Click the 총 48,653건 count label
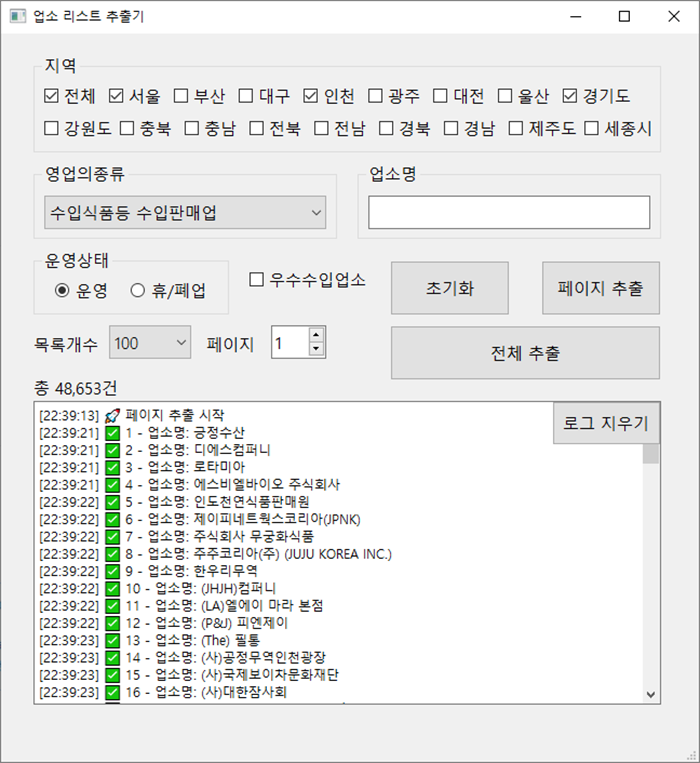700x763 pixels. coord(75,388)
